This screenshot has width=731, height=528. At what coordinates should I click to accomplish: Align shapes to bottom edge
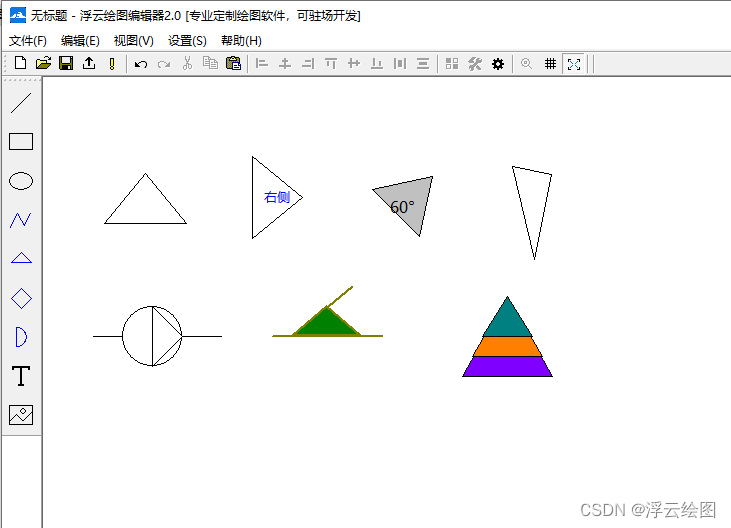point(377,64)
